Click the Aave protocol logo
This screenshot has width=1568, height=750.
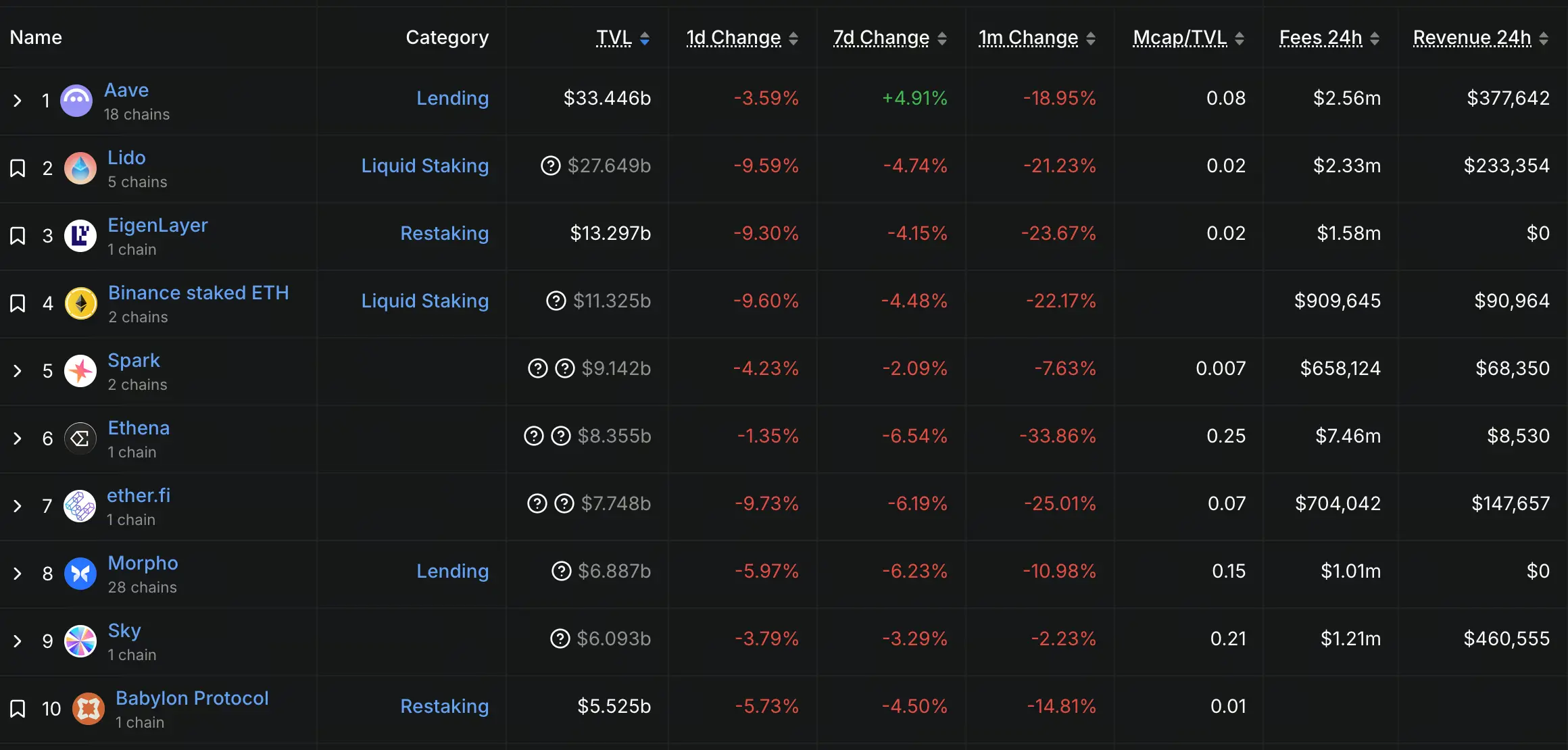click(76, 100)
